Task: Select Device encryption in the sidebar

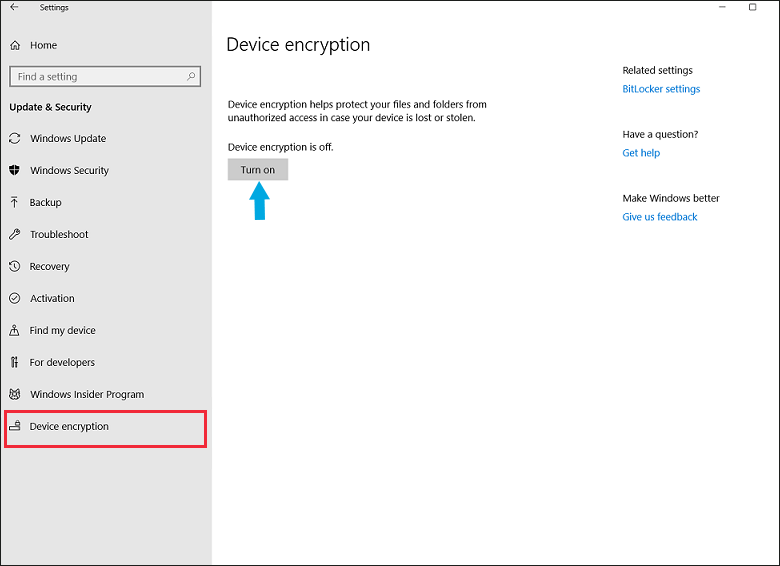Action: pos(105,429)
